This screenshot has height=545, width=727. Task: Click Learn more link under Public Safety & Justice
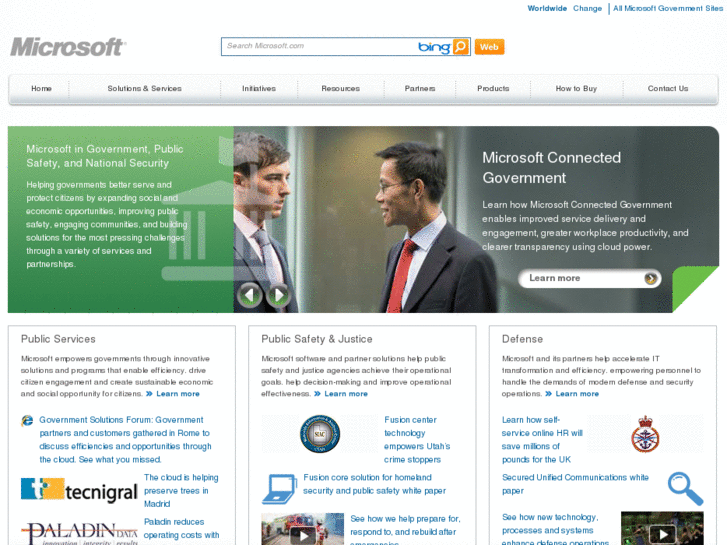346,394
